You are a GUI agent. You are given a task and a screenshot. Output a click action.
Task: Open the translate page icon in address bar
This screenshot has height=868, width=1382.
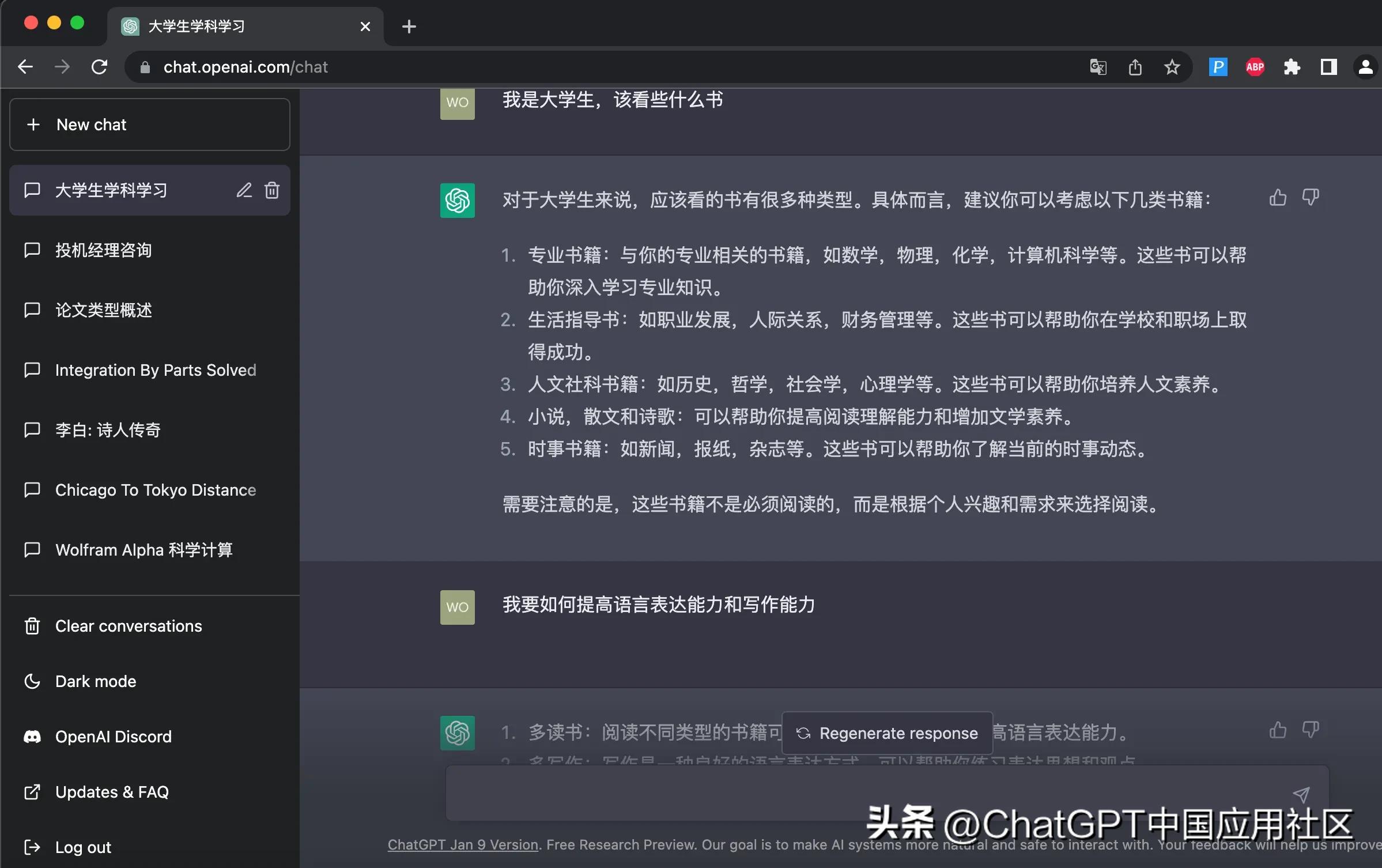tap(1097, 67)
